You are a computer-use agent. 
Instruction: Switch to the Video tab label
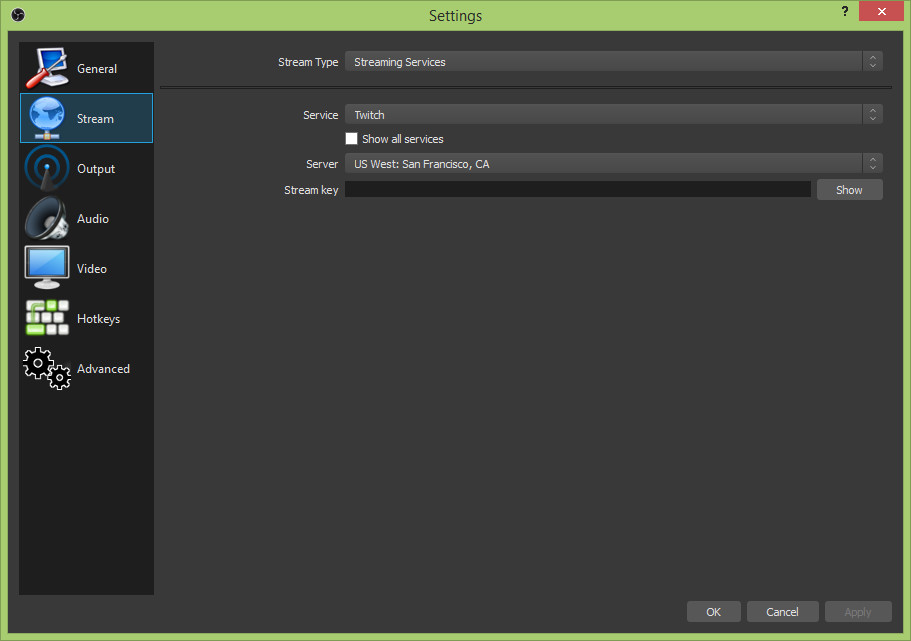[92, 268]
